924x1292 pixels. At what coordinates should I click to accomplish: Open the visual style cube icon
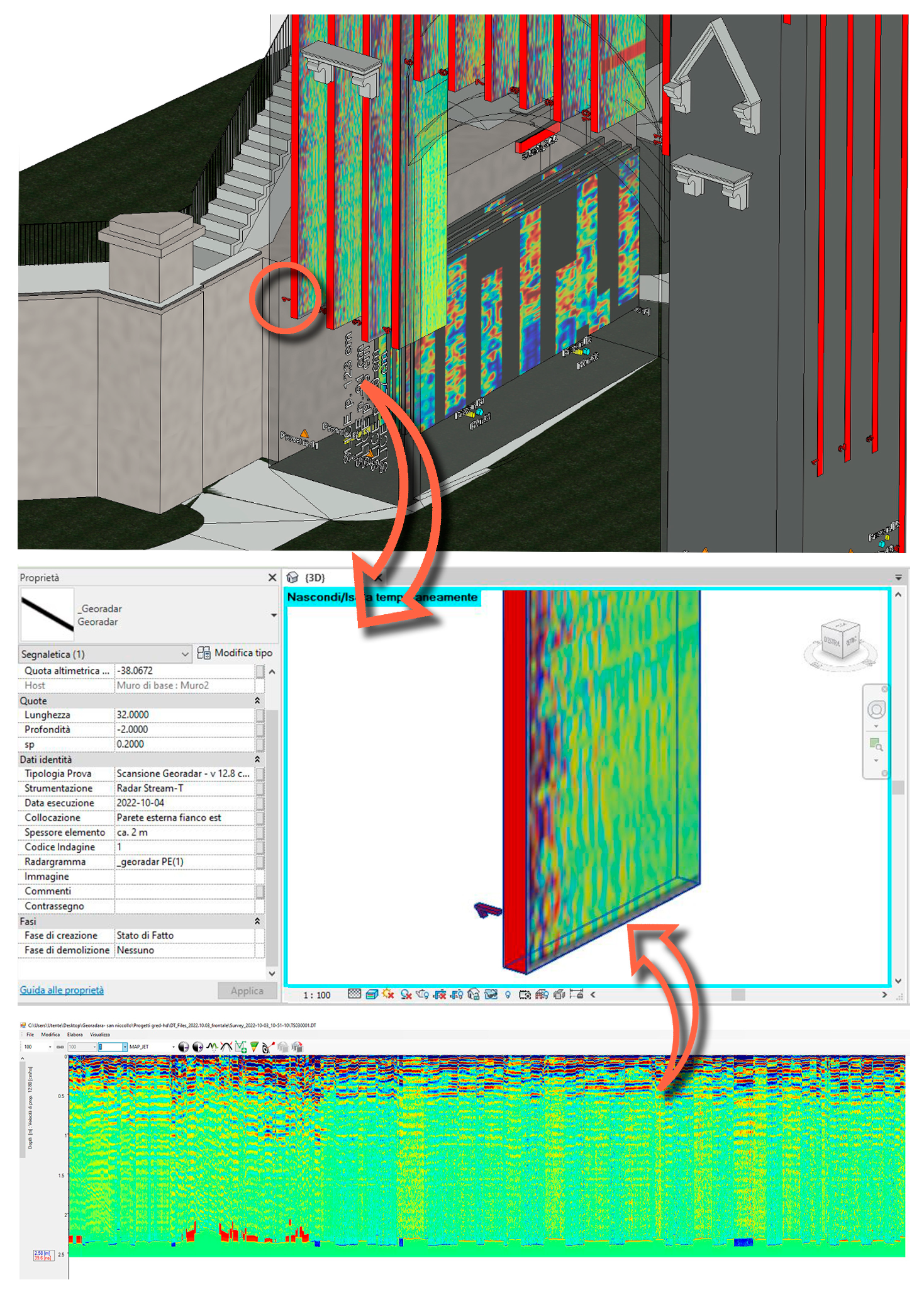[x=372, y=994]
